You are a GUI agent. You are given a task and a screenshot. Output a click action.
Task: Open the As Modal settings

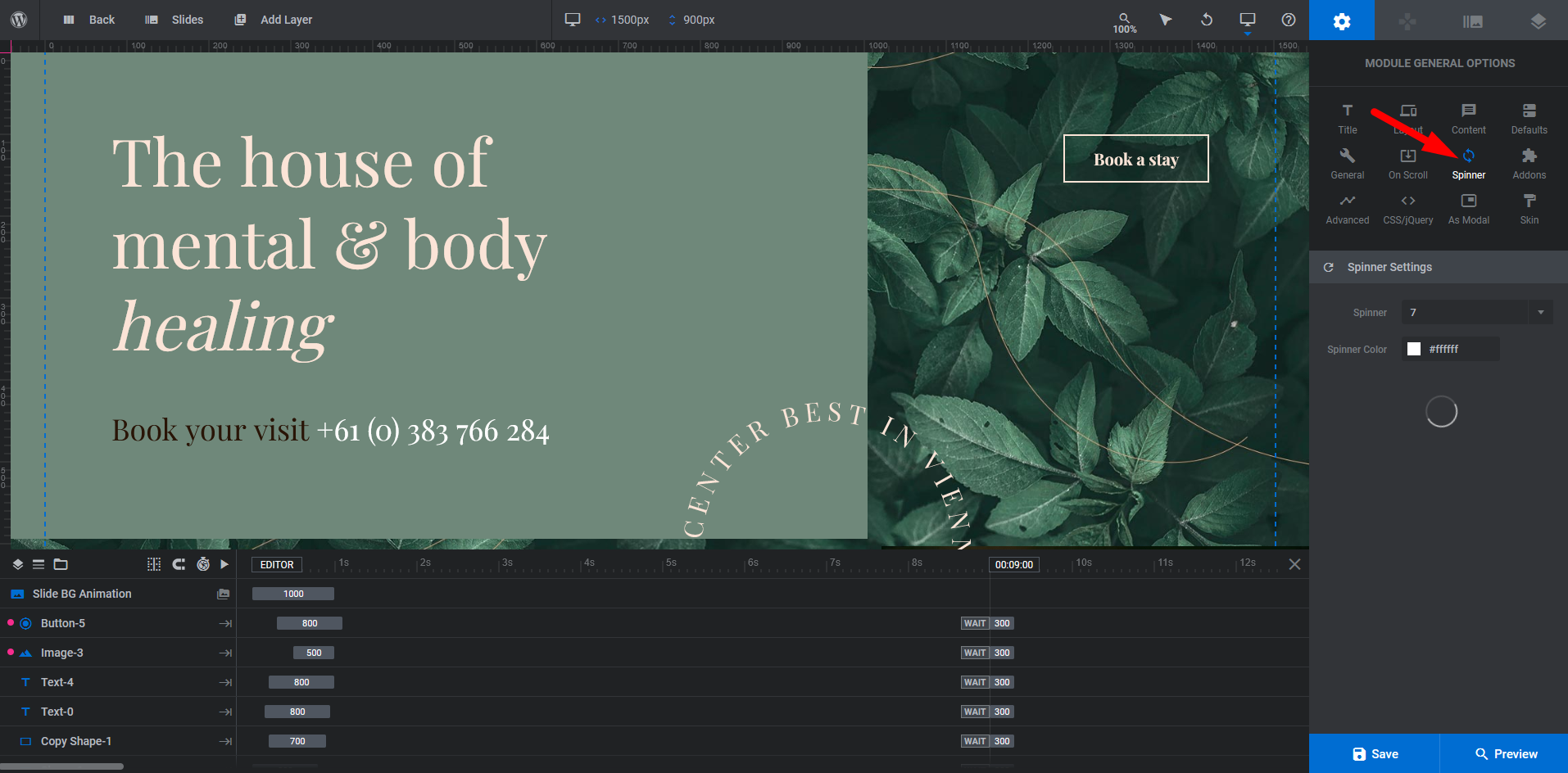click(x=1469, y=209)
